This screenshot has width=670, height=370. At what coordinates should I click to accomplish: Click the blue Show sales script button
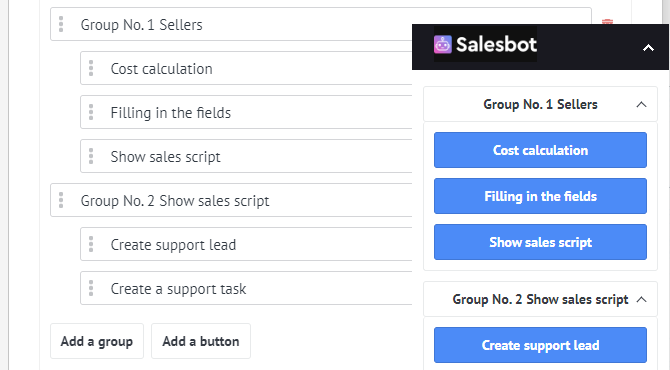540,242
